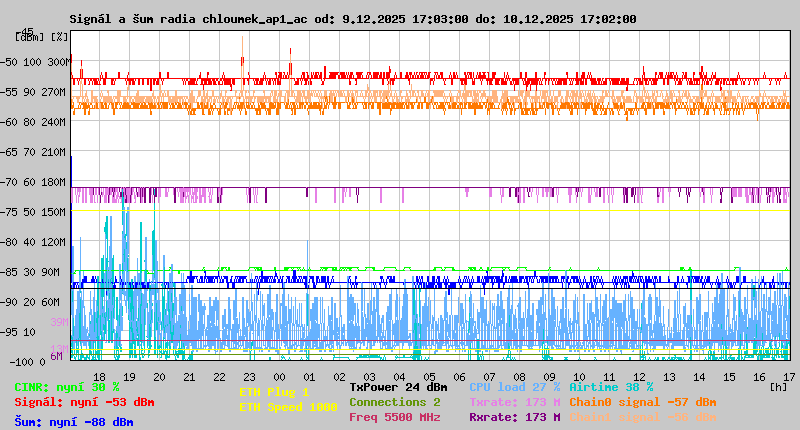
Task: Click the '06' hour tick label
Action: click(460, 377)
